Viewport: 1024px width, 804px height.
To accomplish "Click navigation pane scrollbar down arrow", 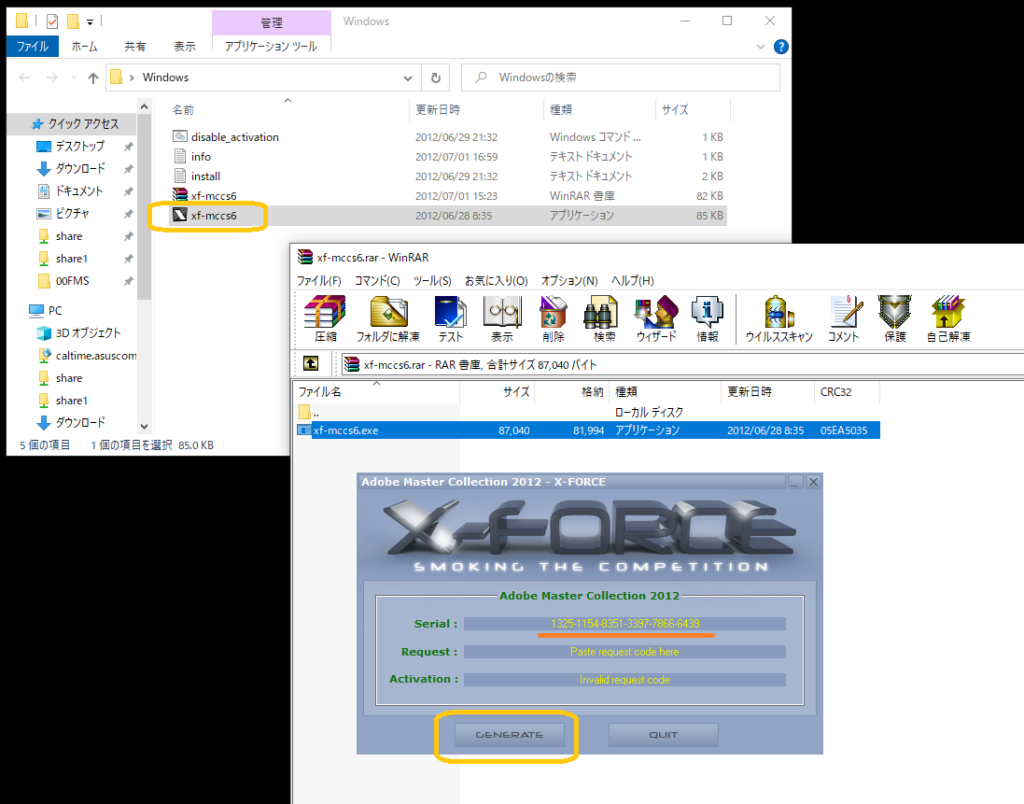I will (144, 426).
